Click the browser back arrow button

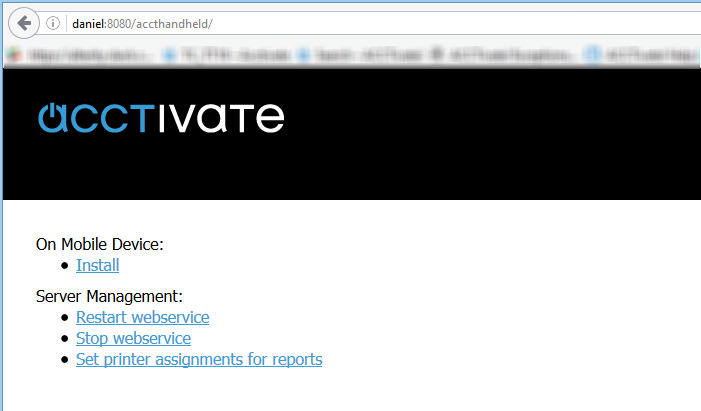point(24,23)
